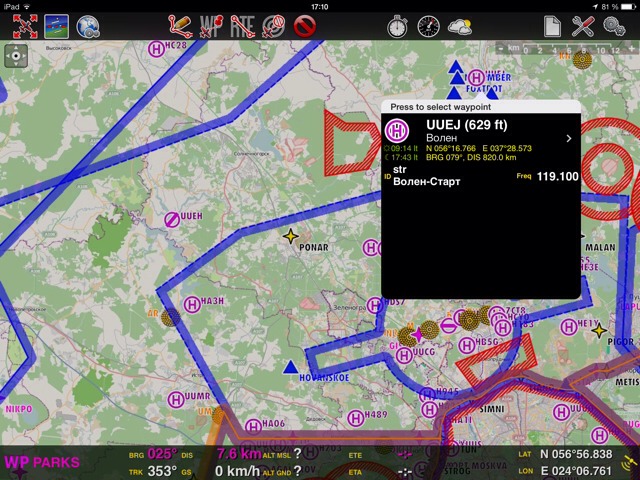Open the gears settings icon
This screenshot has height=480, width=640.
coord(615,26)
